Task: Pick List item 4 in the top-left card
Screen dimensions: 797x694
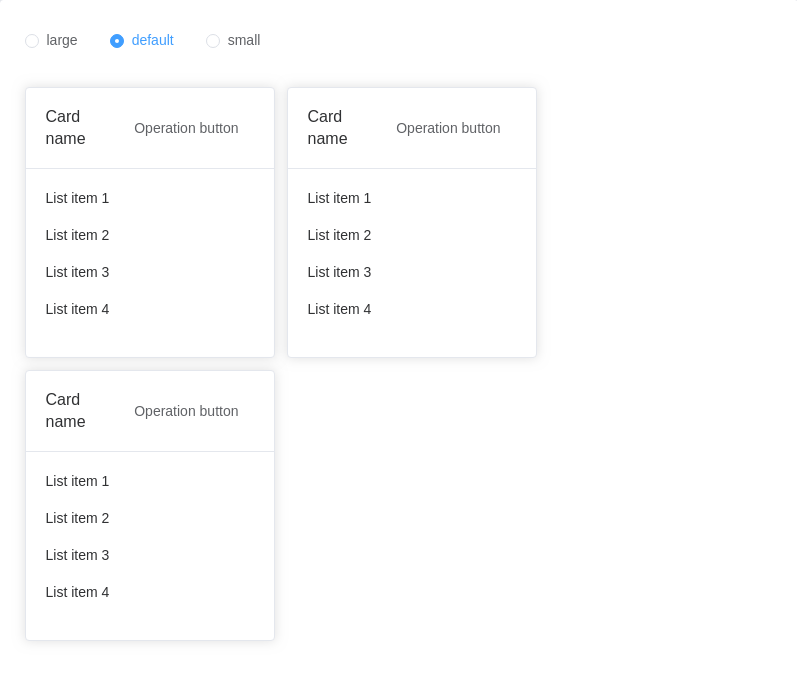Action: pos(77,309)
